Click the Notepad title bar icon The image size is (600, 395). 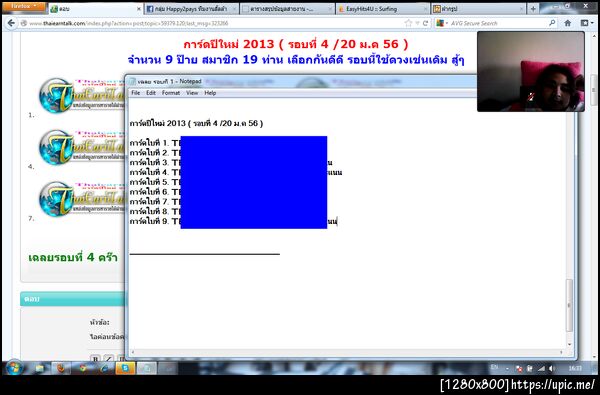(132, 82)
